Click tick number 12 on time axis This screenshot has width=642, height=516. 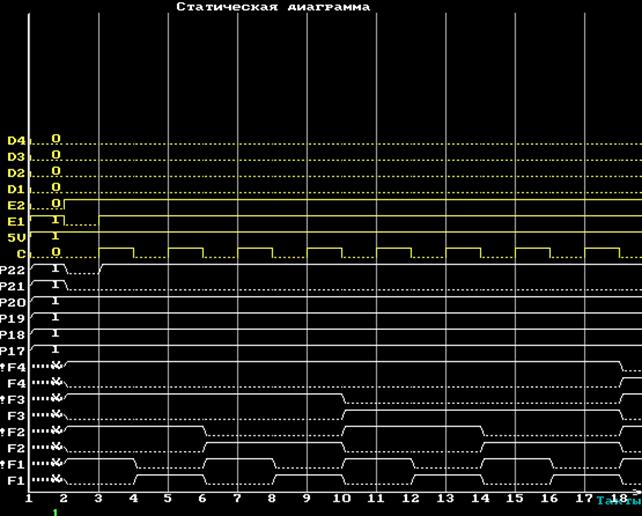click(x=411, y=498)
